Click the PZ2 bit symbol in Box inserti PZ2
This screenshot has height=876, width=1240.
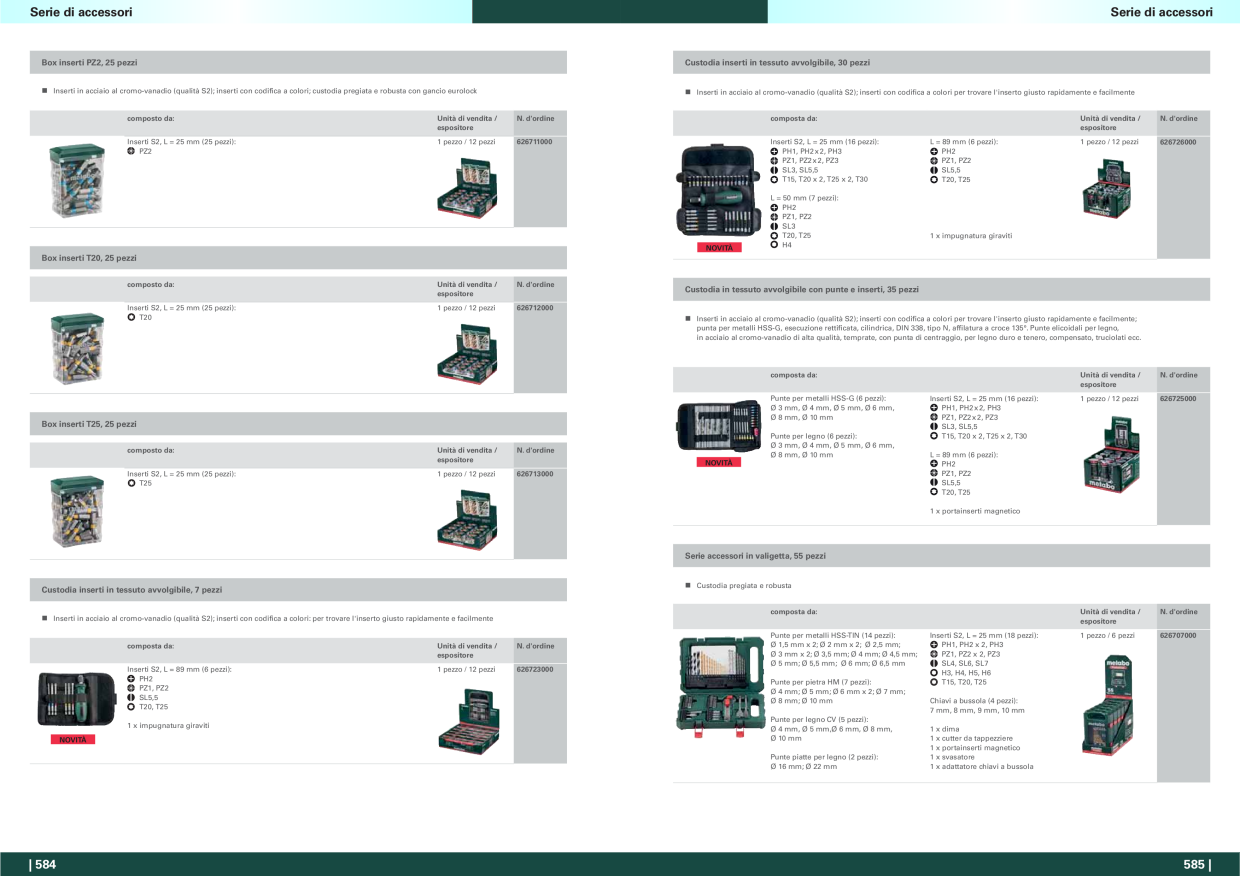[131, 151]
